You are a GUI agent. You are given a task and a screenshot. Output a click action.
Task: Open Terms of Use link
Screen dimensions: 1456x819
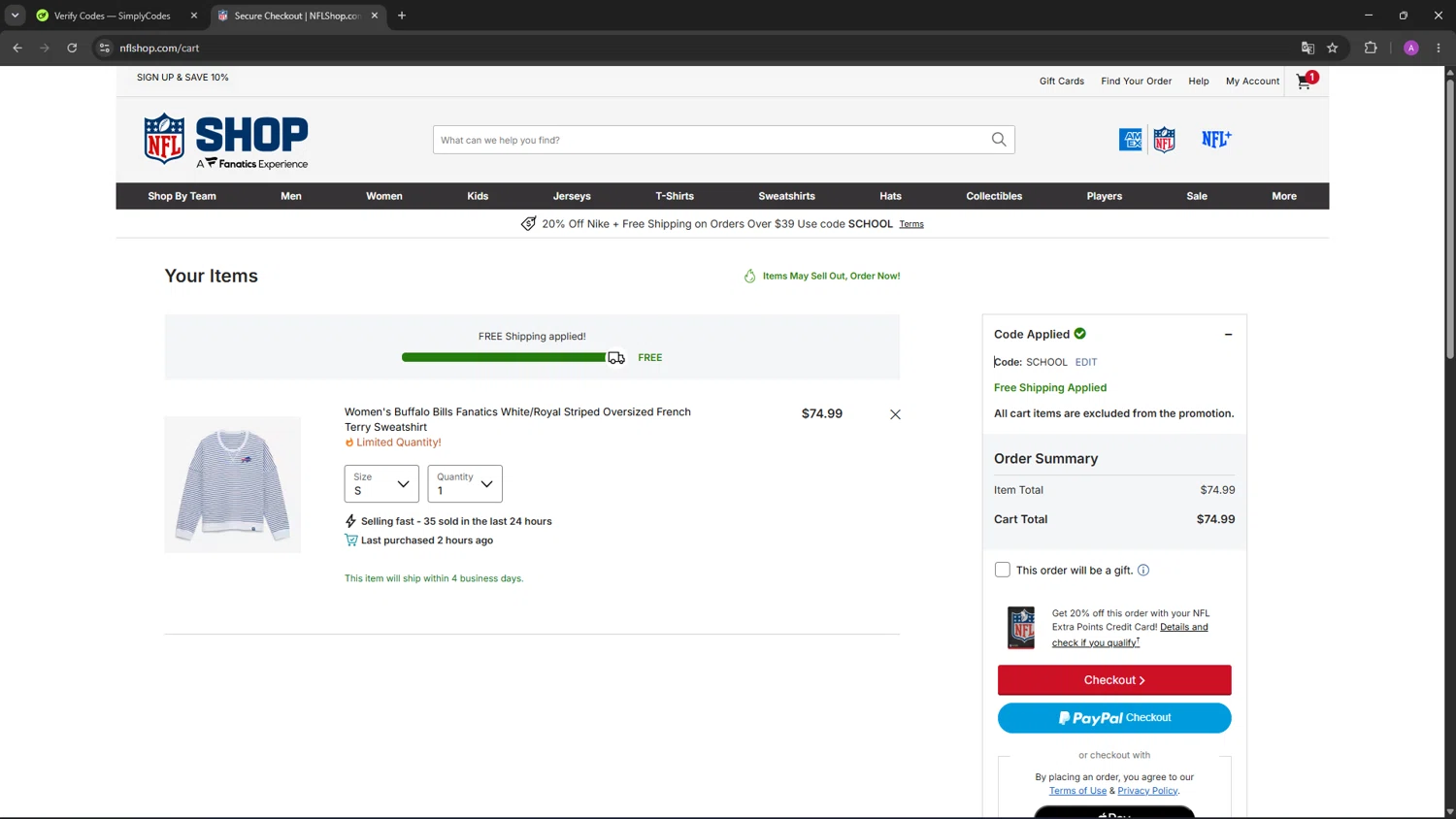click(x=1077, y=791)
